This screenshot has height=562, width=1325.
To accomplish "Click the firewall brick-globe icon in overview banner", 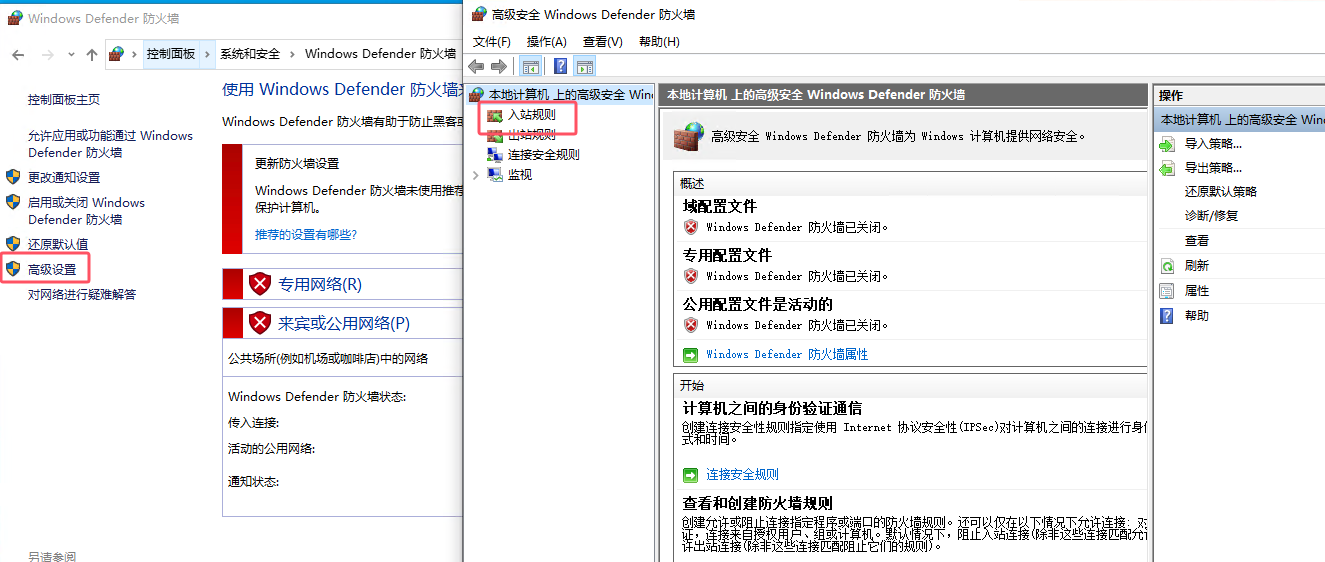I will click(688, 135).
